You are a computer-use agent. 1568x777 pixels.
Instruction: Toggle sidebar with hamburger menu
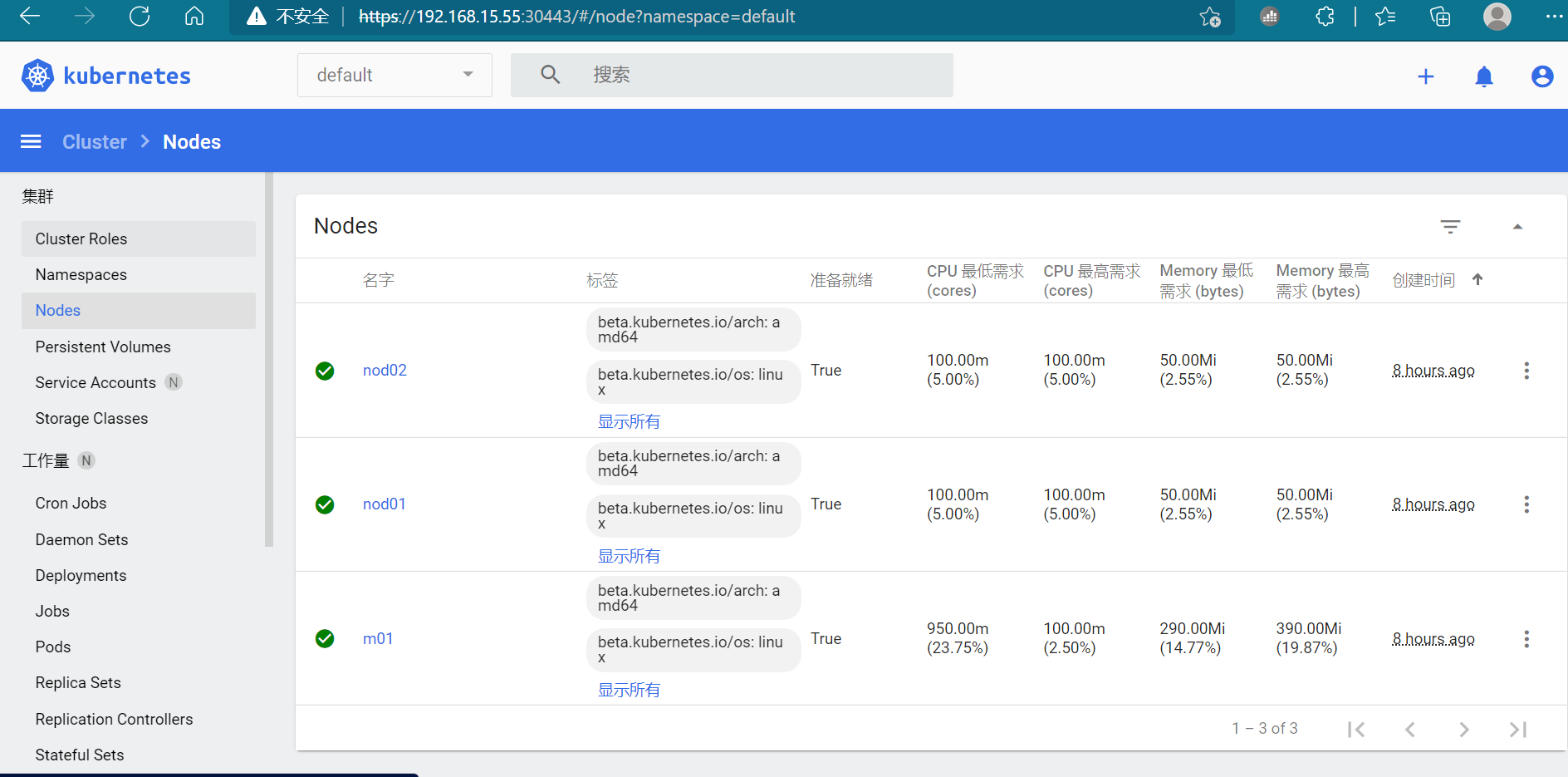click(x=31, y=141)
